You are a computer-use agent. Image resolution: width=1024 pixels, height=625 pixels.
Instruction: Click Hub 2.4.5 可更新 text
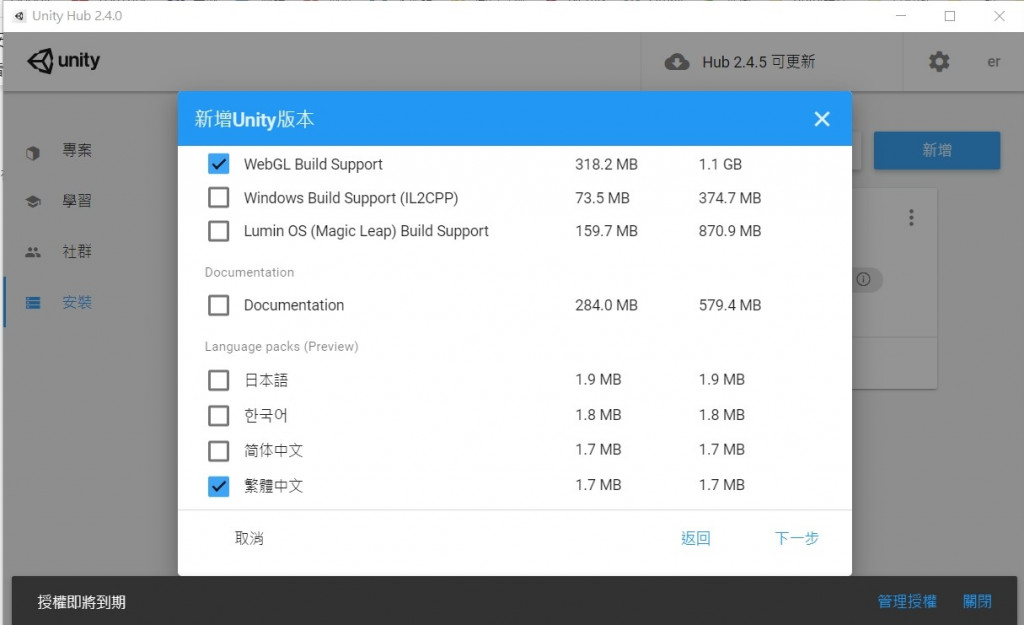point(759,62)
